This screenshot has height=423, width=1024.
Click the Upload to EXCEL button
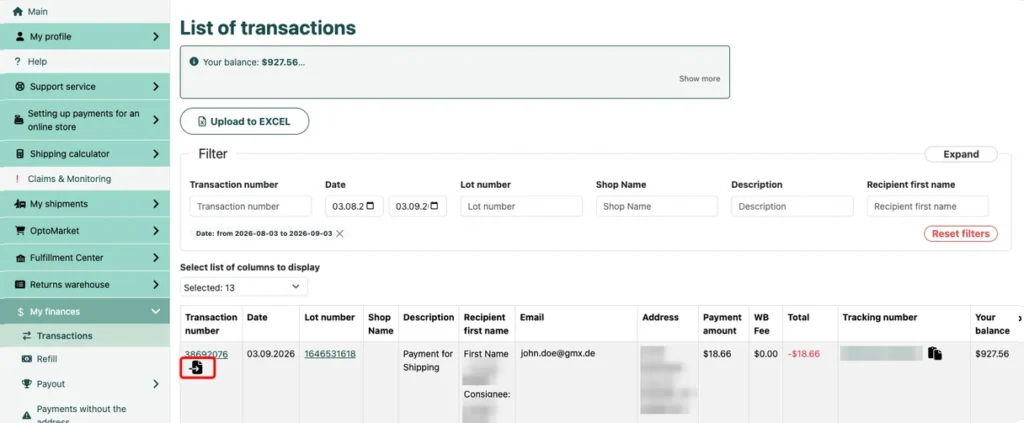point(244,121)
